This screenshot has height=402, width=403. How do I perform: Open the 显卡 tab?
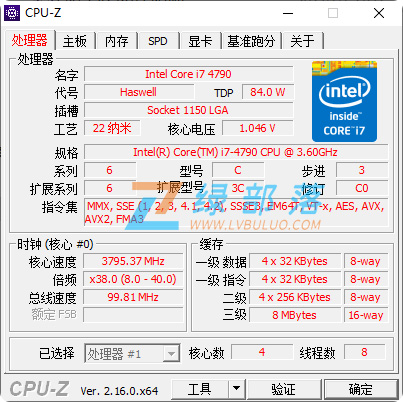click(200, 41)
